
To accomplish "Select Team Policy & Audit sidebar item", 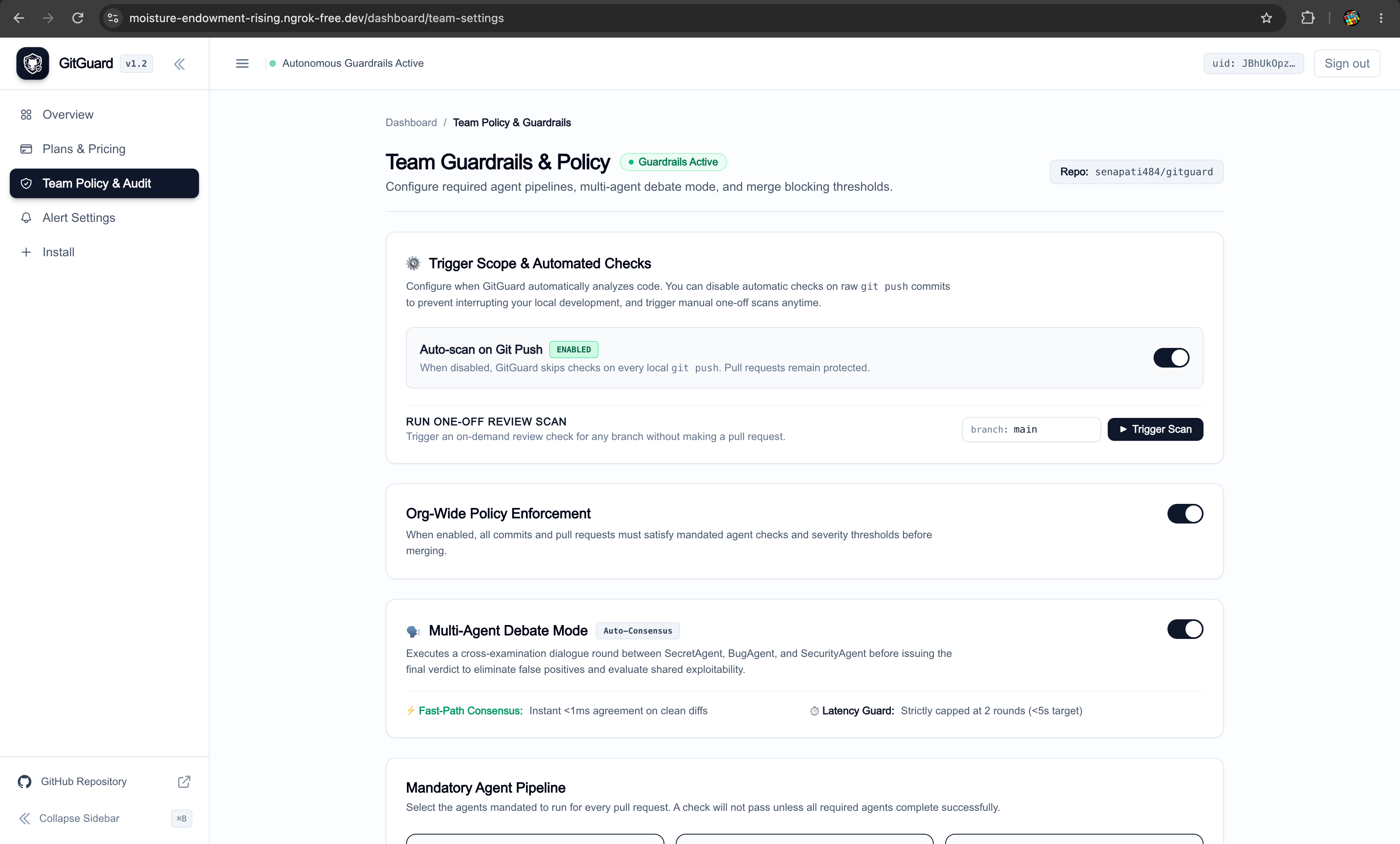I will [x=104, y=183].
